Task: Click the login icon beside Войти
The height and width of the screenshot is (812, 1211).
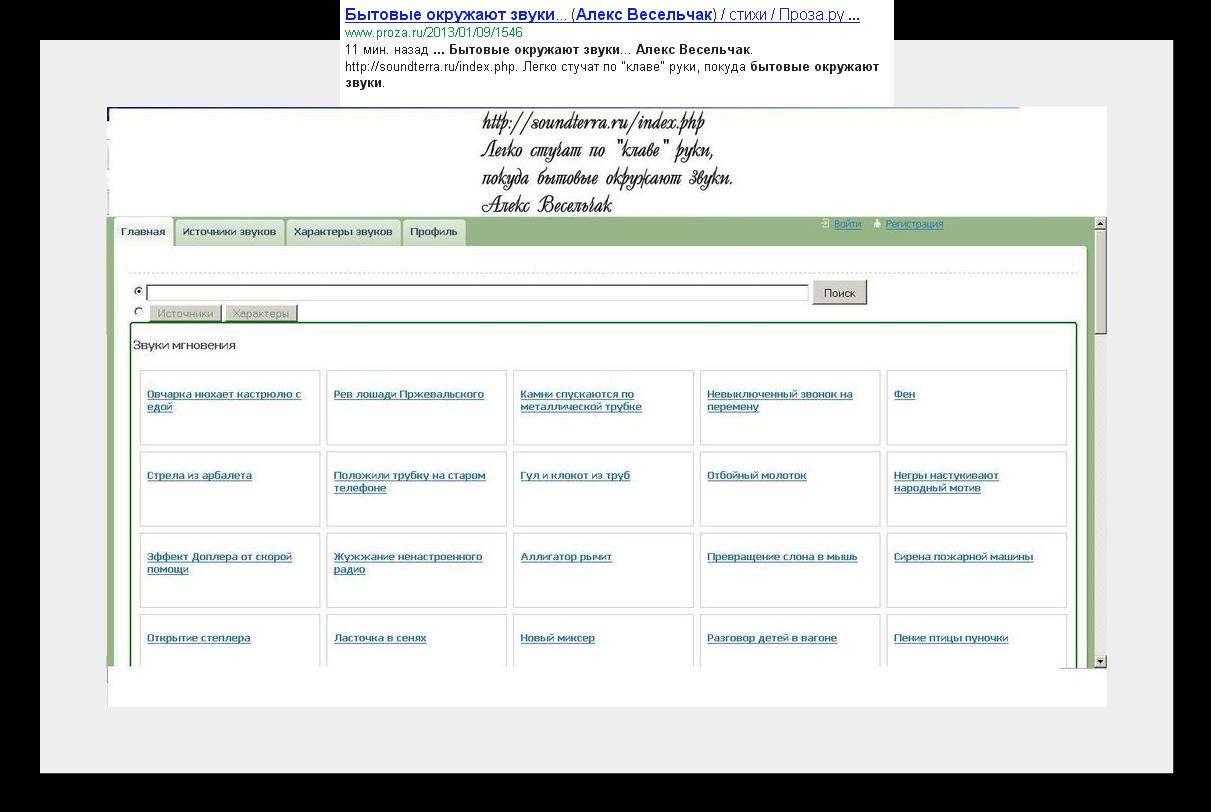Action: [825, 224]
